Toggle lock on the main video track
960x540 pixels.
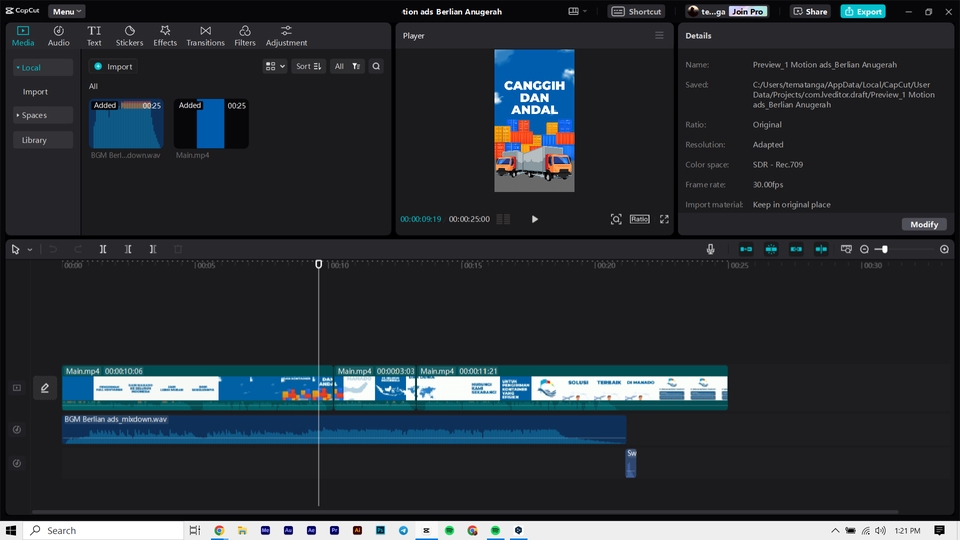click(17, 388)
